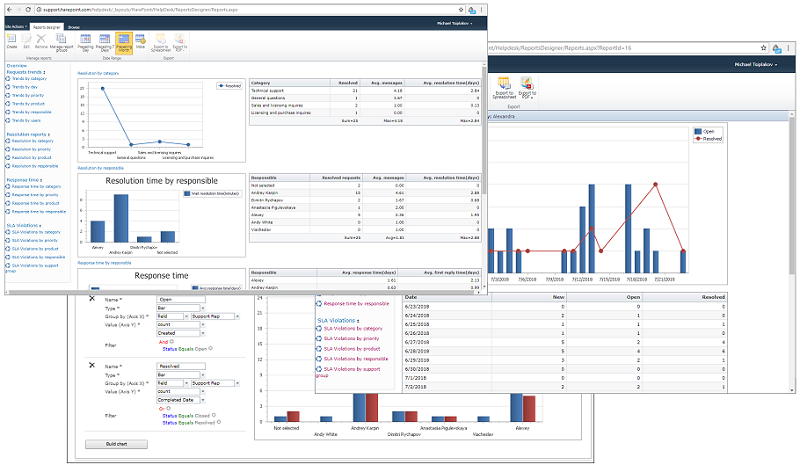Bookmark page with star in front window
This screenshot has height=472, width=800.
pos(461,10)
